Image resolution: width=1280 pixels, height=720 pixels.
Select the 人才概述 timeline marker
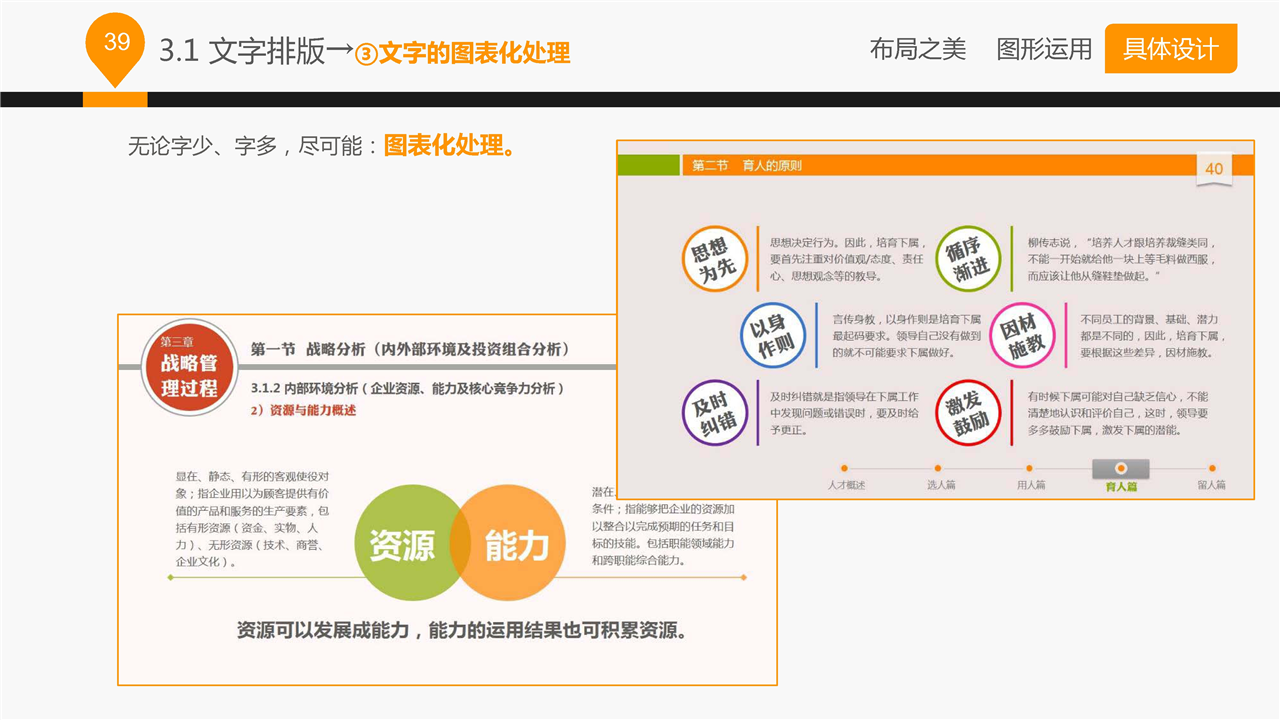click(x=845, y=468)
